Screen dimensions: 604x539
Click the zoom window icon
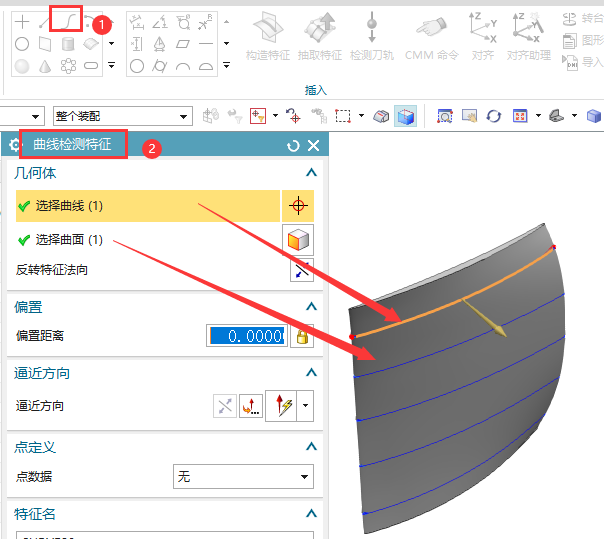click(x=445, y=116)
